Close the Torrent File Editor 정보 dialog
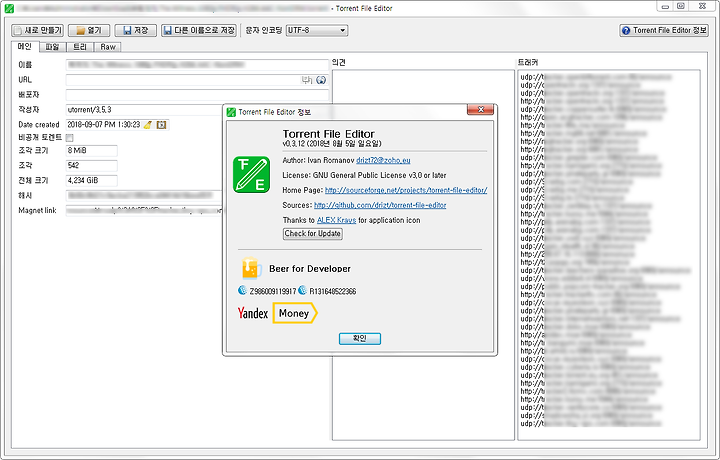The width and height of the screenshot is (720, 460). point(480,109)
